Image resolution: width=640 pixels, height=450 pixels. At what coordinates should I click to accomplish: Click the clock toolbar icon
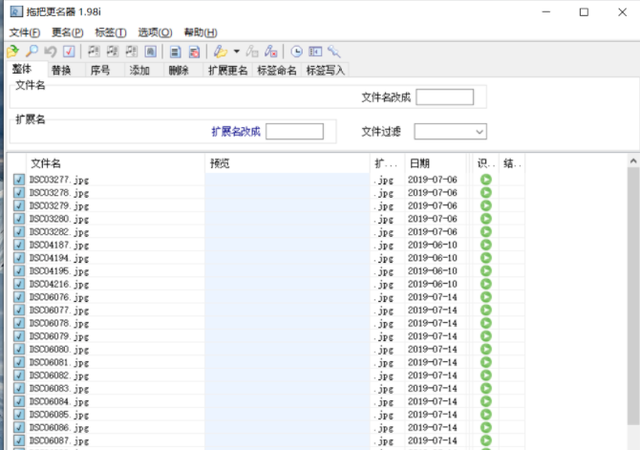click(x=296, y=51)
